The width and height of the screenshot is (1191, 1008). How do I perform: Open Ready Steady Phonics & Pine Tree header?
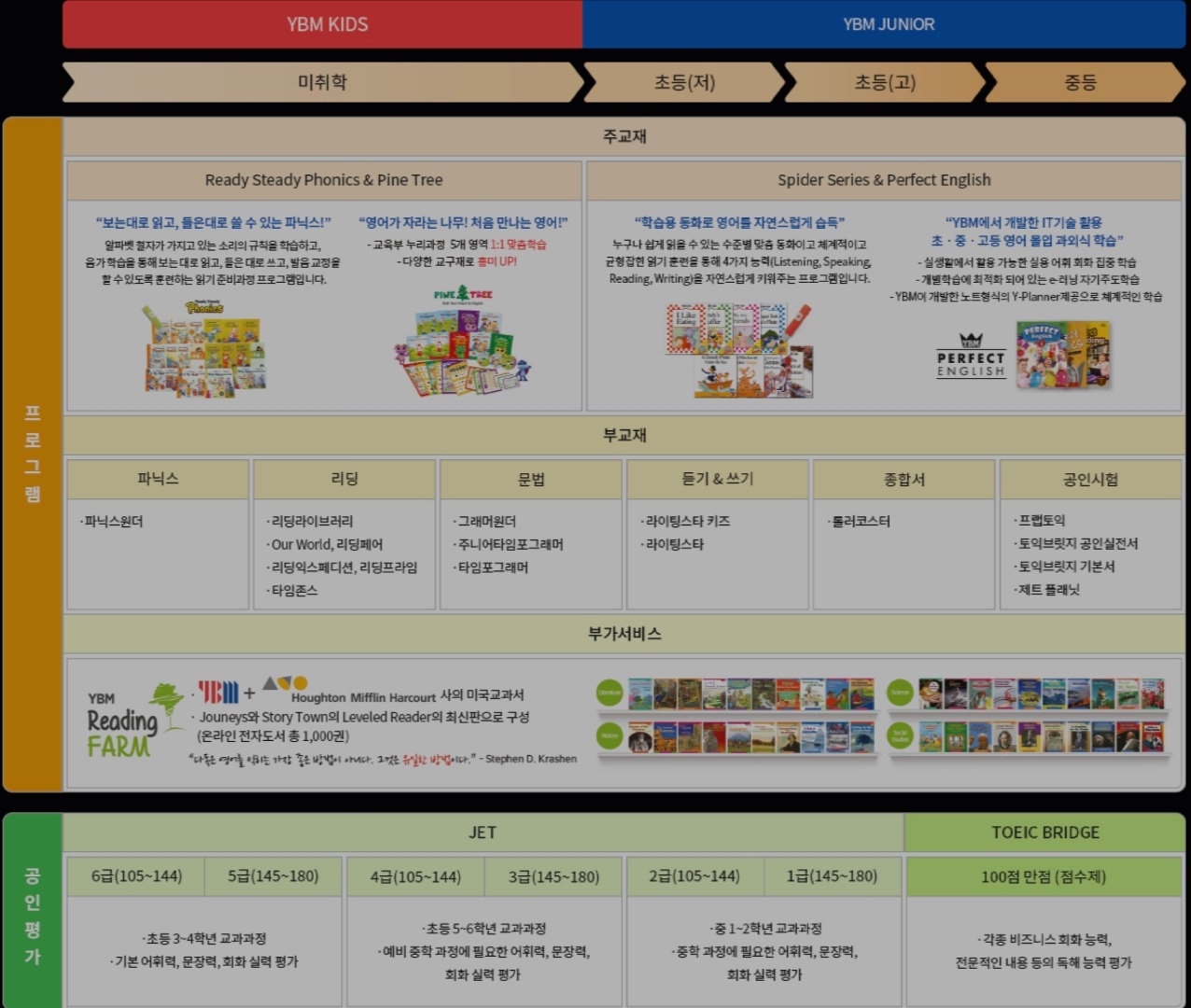click(x=324, y=180)
